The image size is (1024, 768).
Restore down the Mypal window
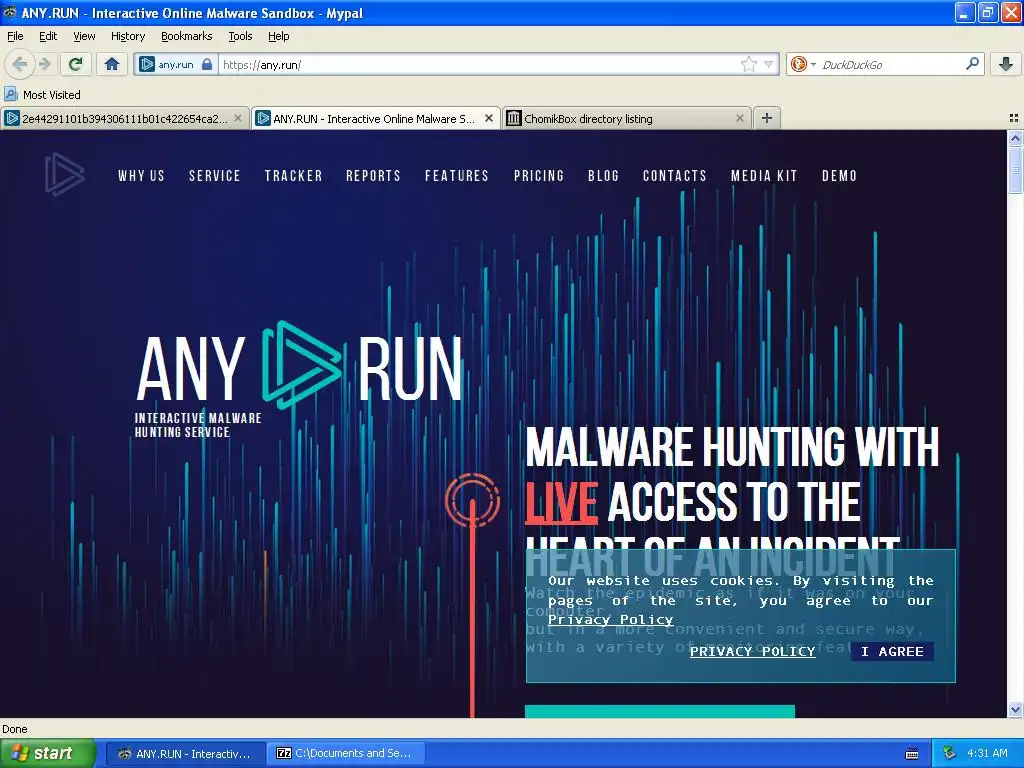[988, 12]
